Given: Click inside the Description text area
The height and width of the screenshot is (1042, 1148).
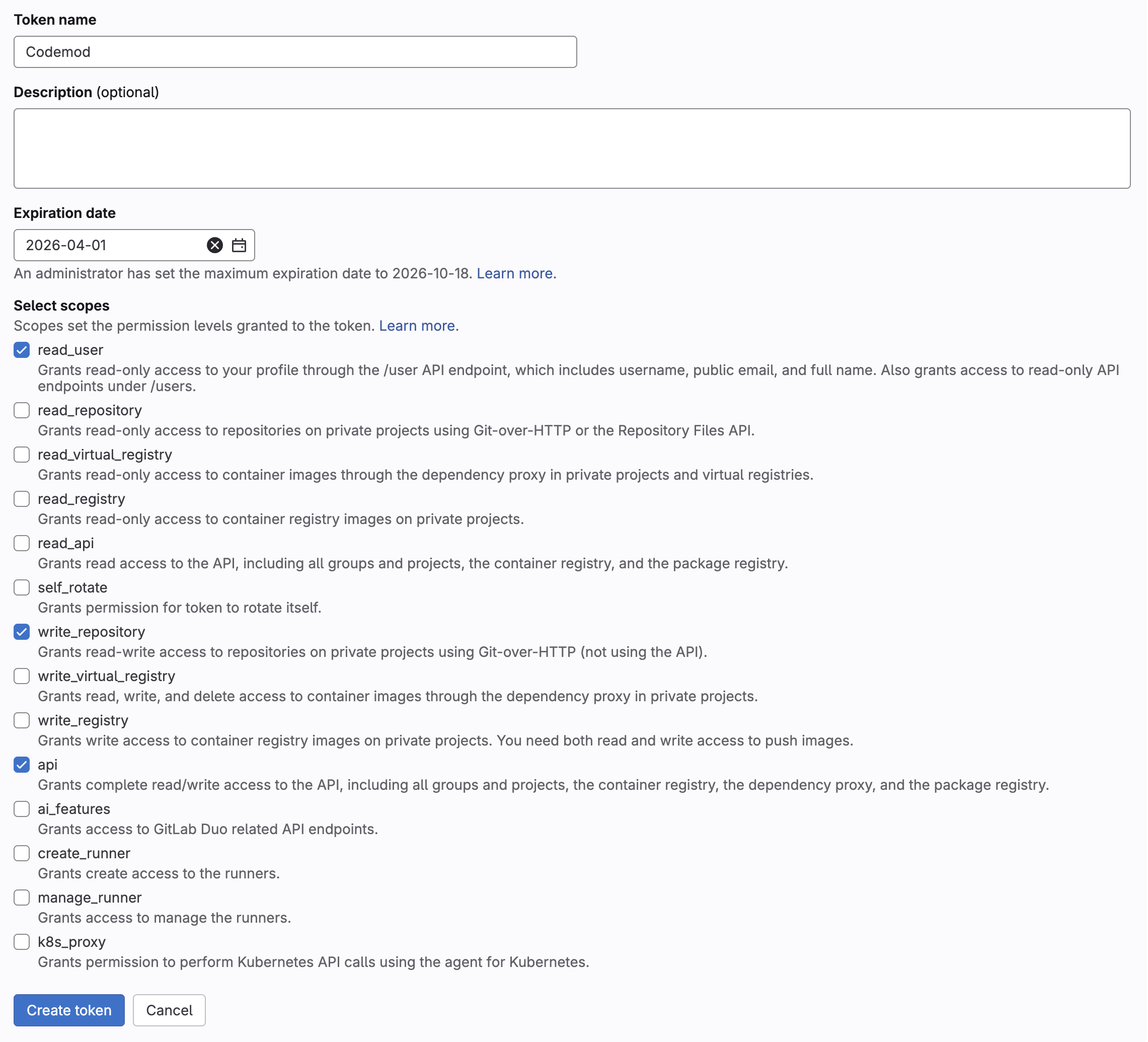Looking at the screenshot, I should point(569,148).
